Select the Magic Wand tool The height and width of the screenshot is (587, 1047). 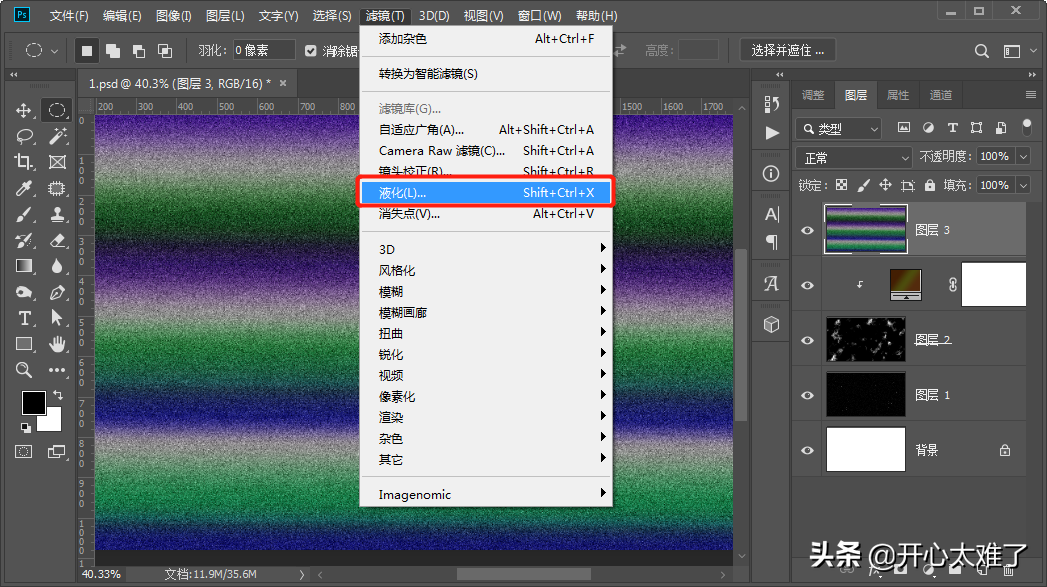57,136
